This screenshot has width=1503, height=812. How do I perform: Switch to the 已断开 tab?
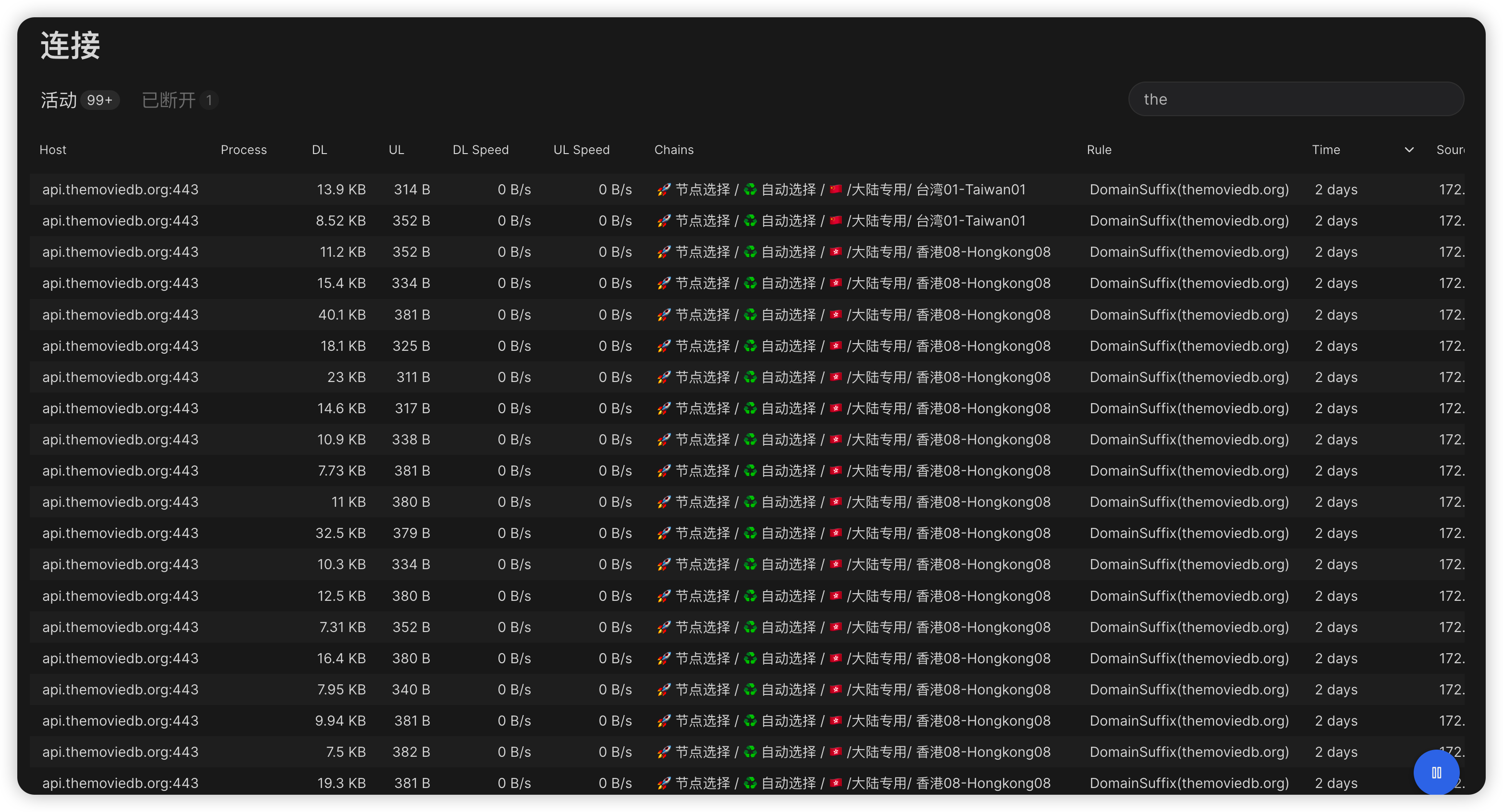pos(168,100)
